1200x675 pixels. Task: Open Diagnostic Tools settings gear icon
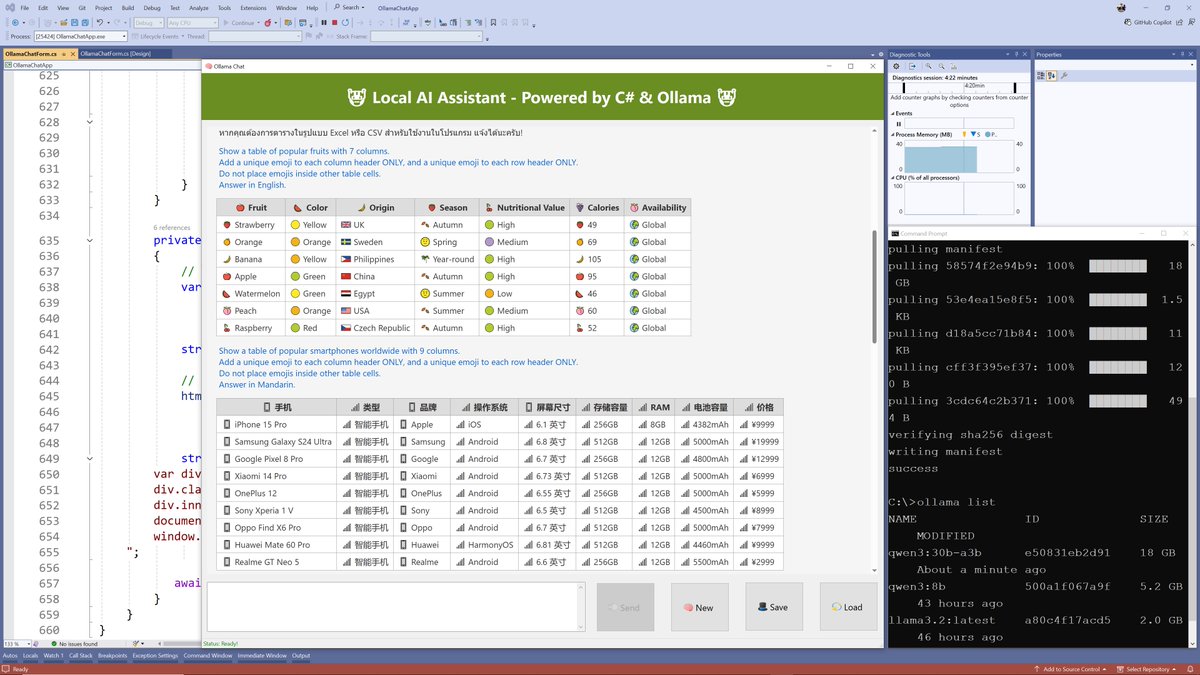tap(896, 66)
